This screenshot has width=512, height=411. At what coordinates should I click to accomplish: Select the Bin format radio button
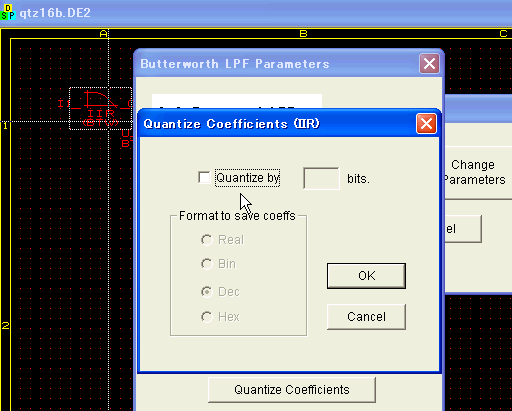coord(207,264)
